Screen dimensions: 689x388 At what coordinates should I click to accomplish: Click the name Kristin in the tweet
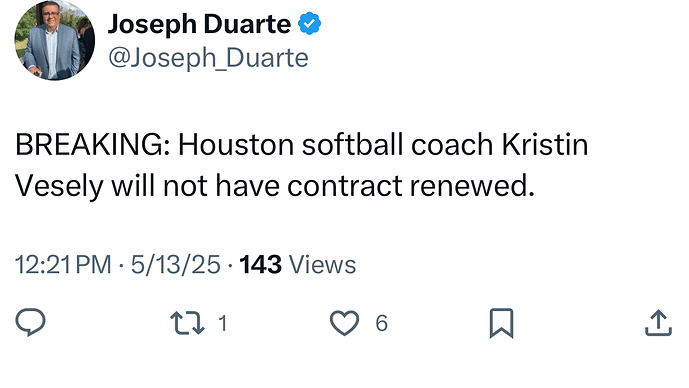pos(545,145)
